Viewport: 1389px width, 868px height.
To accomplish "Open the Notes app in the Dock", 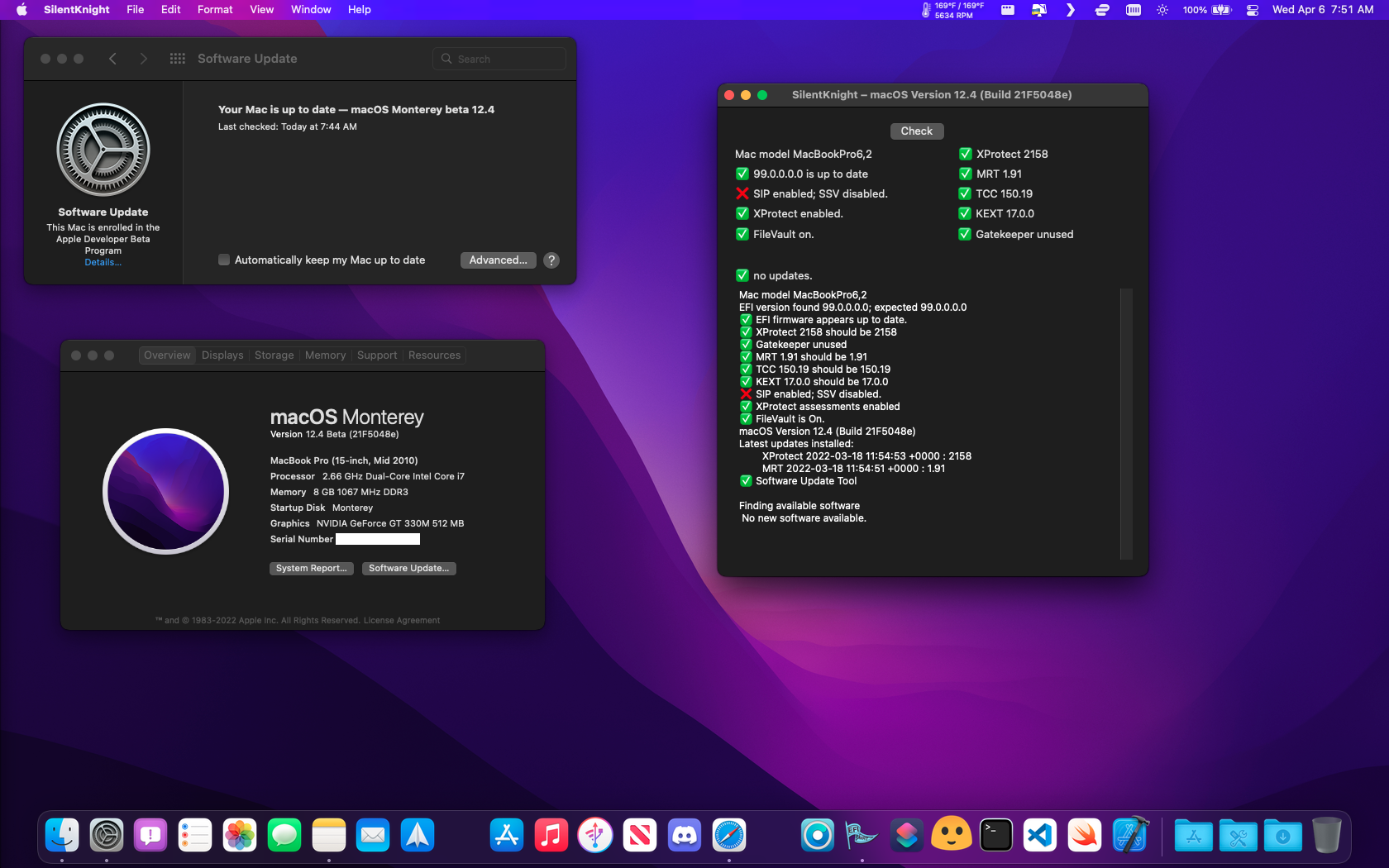I will point(329,835).
